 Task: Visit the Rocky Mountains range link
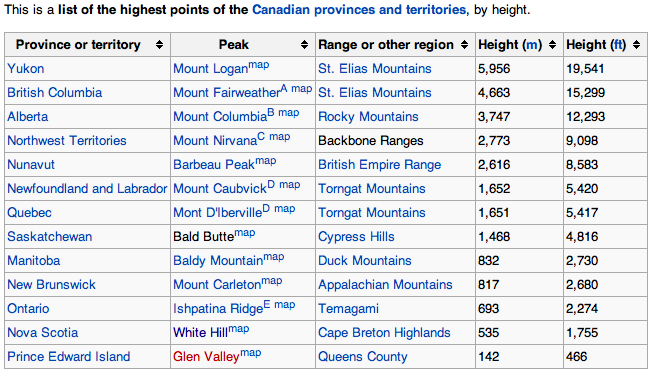point(368,117)
